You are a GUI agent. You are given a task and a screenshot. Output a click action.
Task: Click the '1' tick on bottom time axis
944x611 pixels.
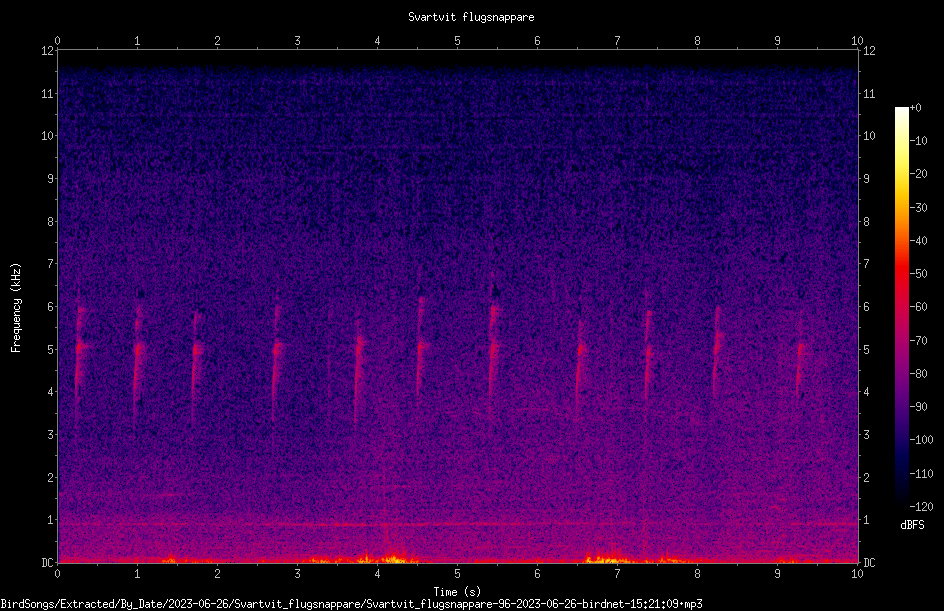coord(137,574)
